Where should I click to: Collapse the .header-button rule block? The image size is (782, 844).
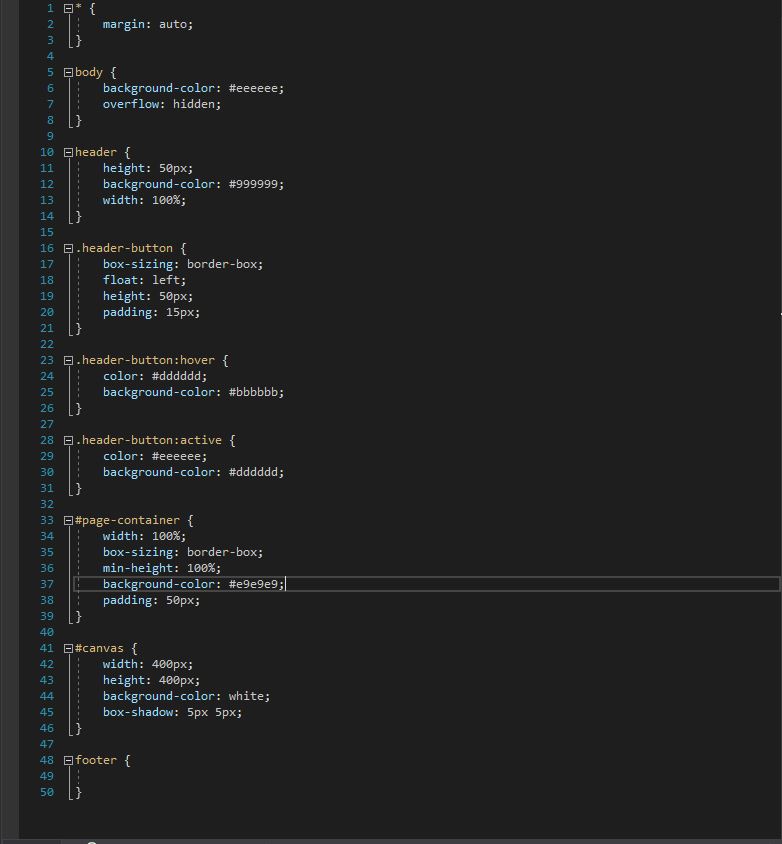tap(68, 249)
